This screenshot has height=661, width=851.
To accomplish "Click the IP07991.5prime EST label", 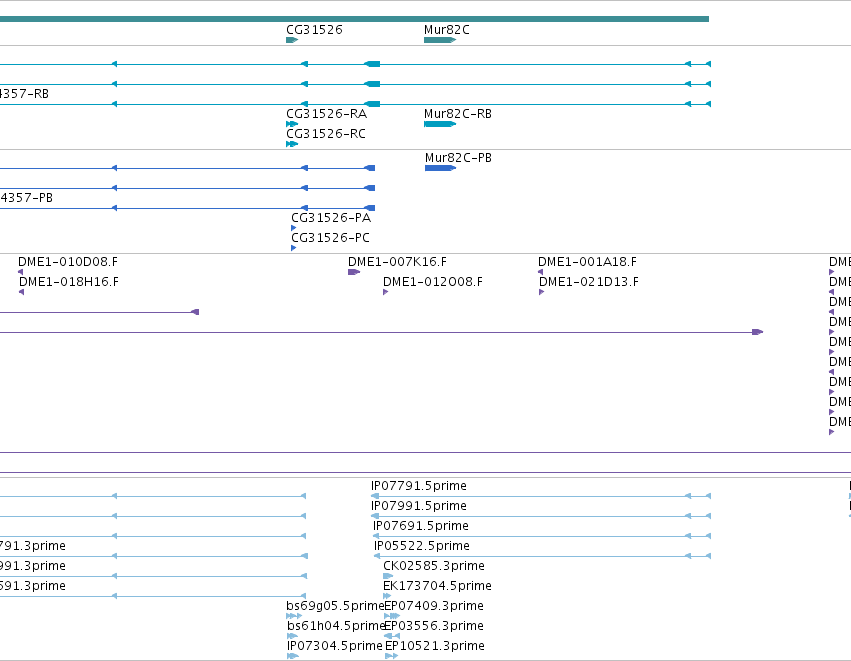I will pyautogui.click(x=418, y=506).
